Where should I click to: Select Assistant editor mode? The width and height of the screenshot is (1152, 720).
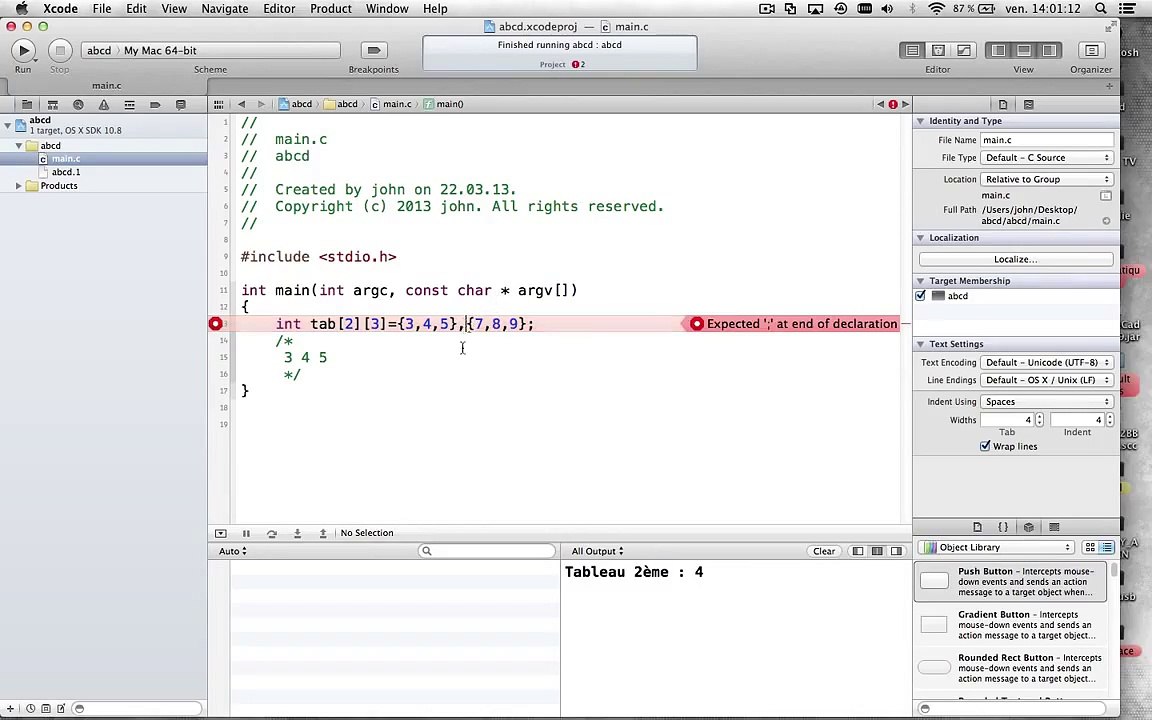tap(938, 50)
